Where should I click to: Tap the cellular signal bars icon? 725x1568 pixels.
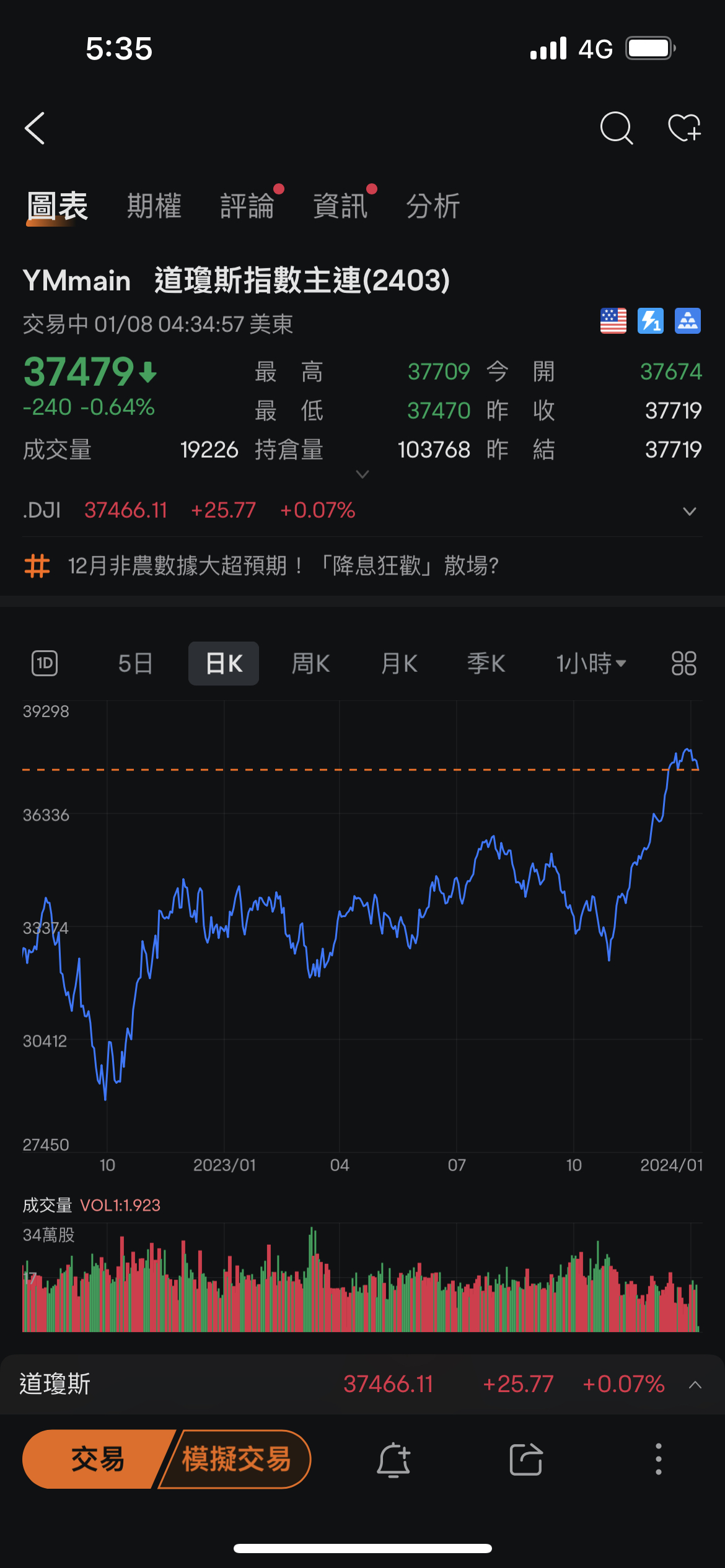click(x=548, y=48)
